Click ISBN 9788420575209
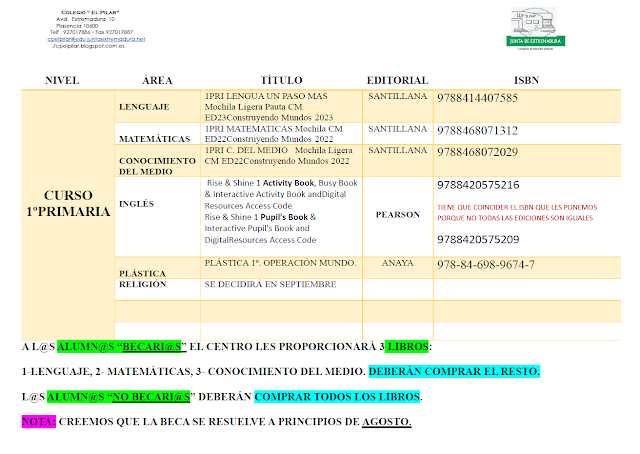 pyautogui.click(x=478, y=239)
